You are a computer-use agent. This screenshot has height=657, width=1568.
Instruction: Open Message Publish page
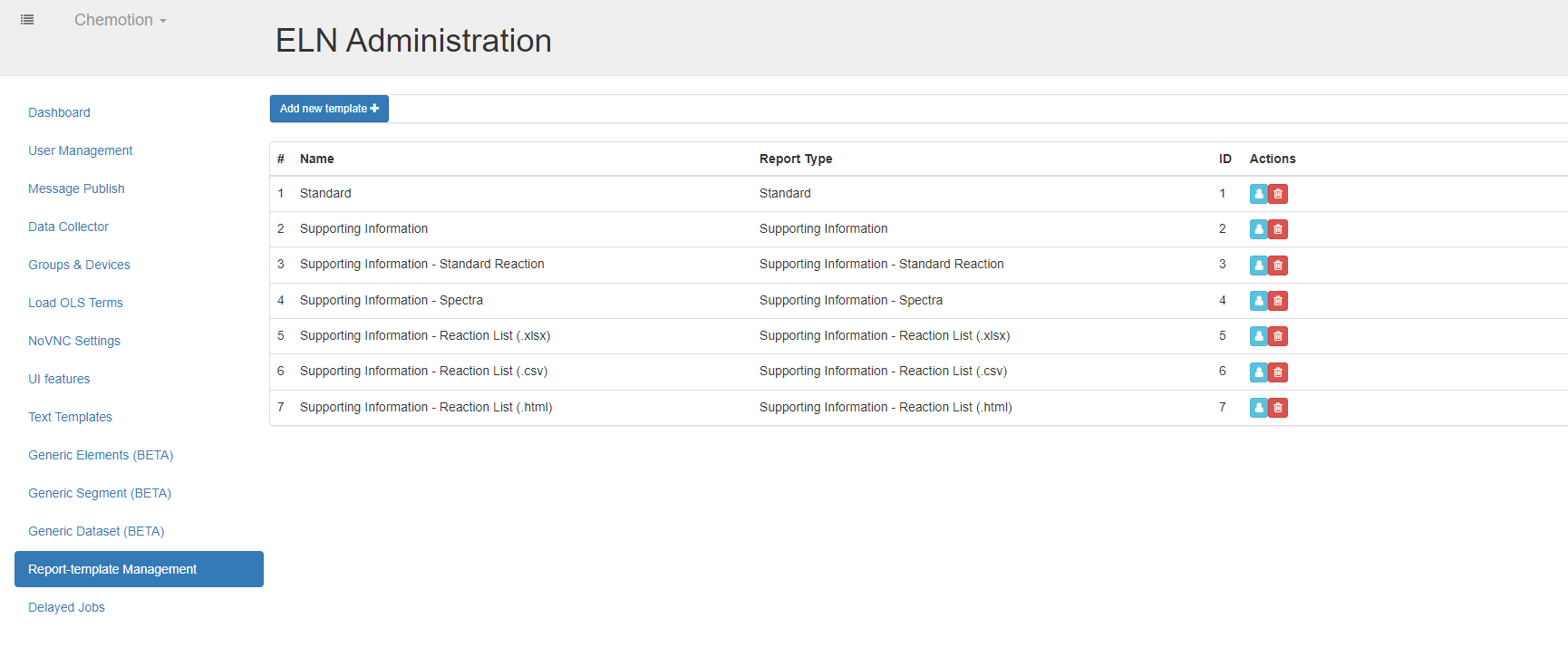pos(76,188)
